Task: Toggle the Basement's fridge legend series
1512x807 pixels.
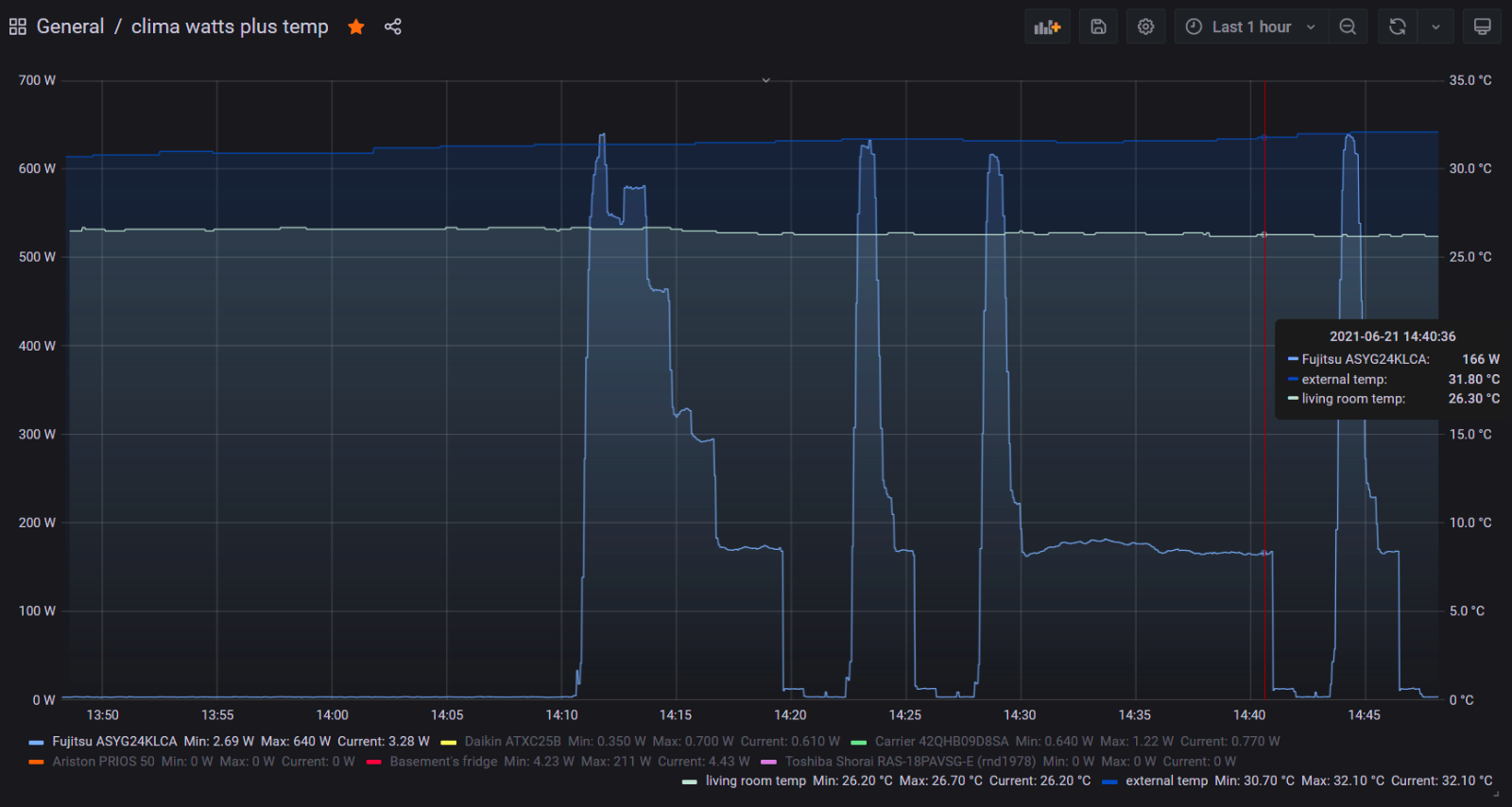Action: [443, 761]
